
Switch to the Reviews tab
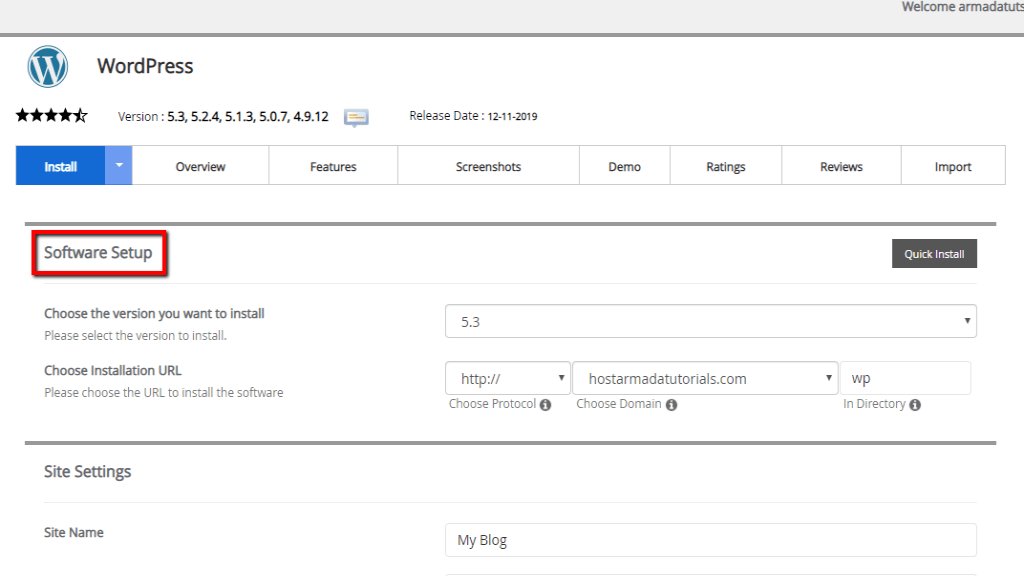841,166
